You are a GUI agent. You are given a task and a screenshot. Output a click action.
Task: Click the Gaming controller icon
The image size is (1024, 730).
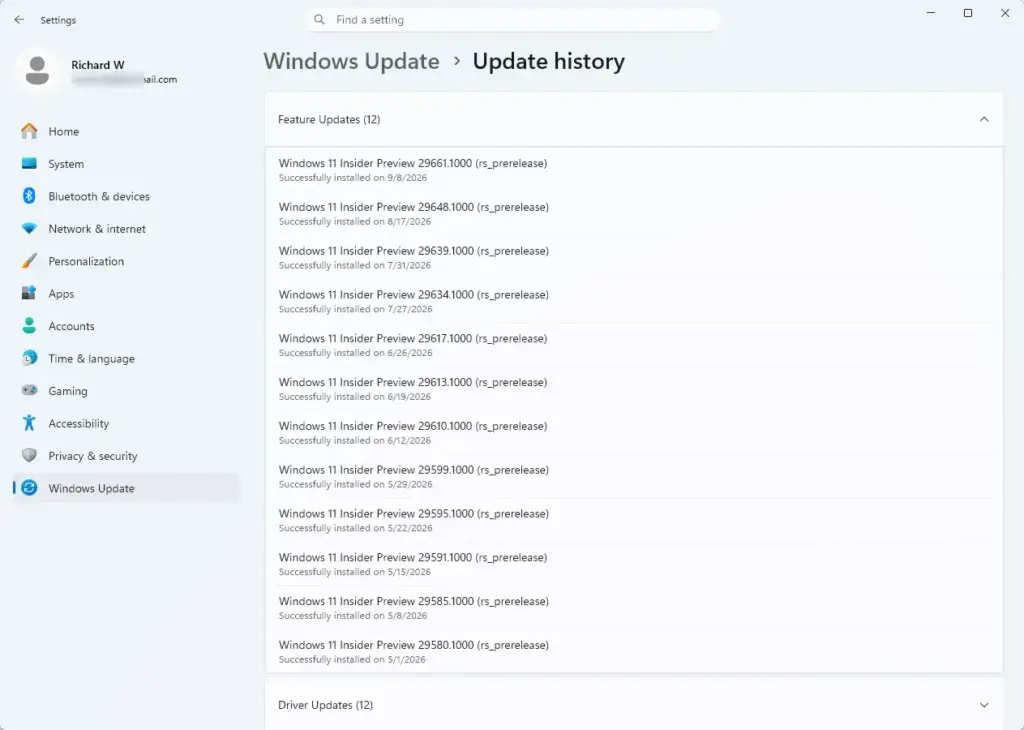(29, 390)
